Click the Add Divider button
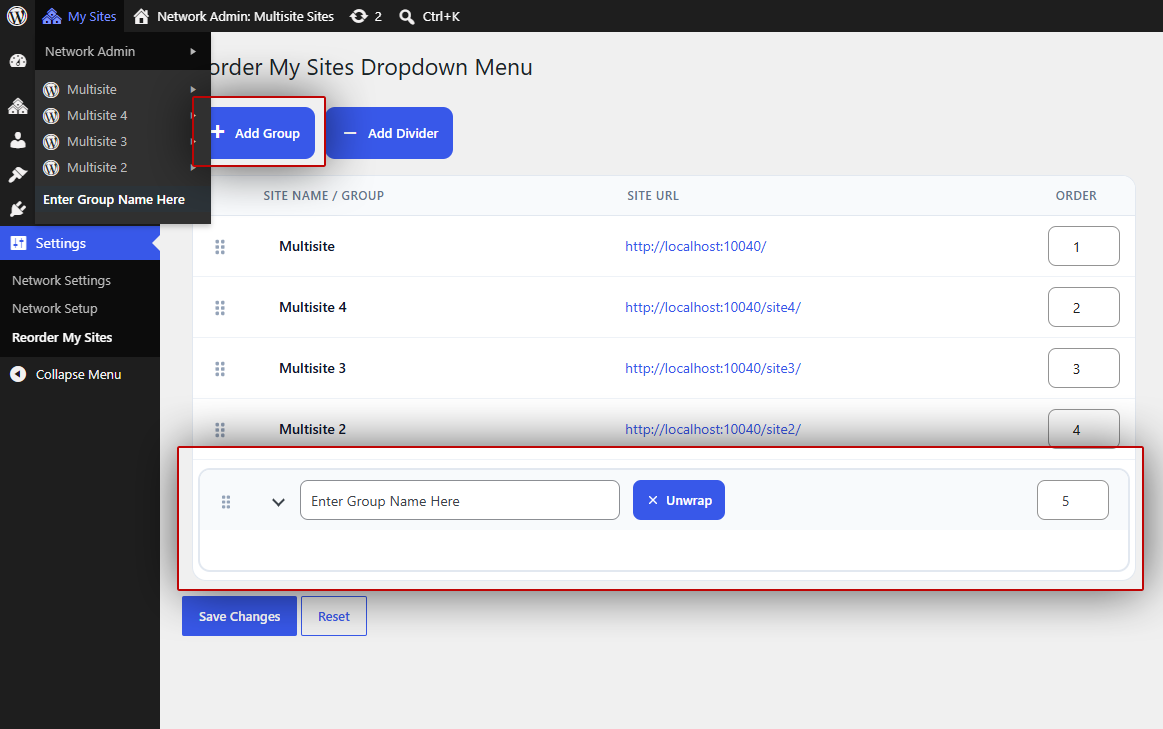1163x729 pixels. tap(389, 133)
